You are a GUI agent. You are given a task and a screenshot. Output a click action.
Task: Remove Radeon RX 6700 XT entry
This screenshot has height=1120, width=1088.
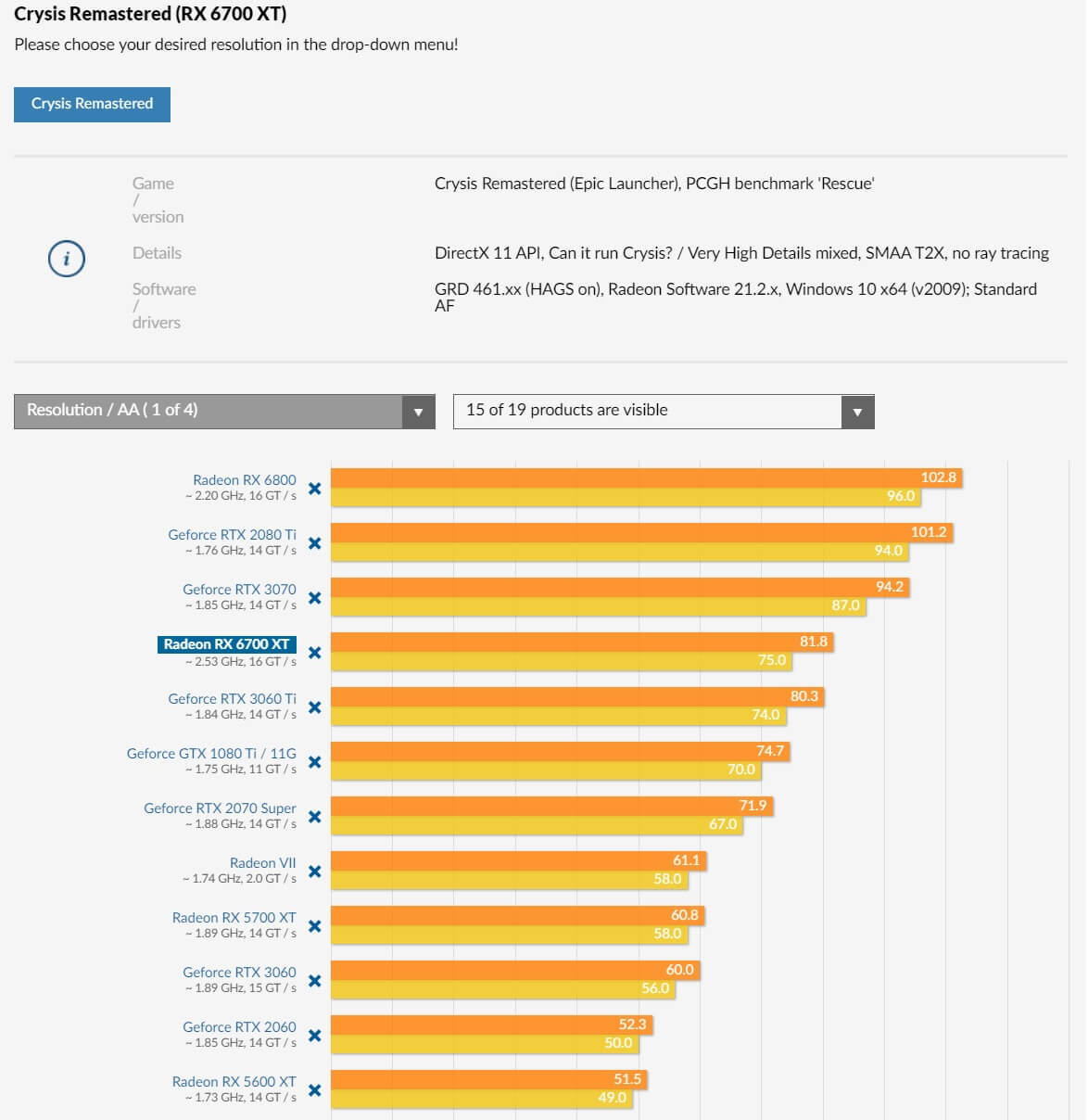314,653
